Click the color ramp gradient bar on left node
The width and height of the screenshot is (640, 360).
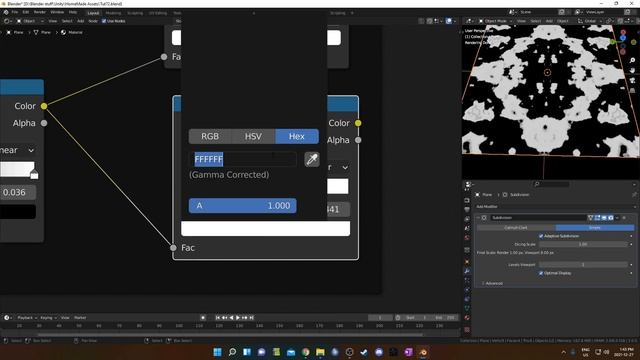18,169
